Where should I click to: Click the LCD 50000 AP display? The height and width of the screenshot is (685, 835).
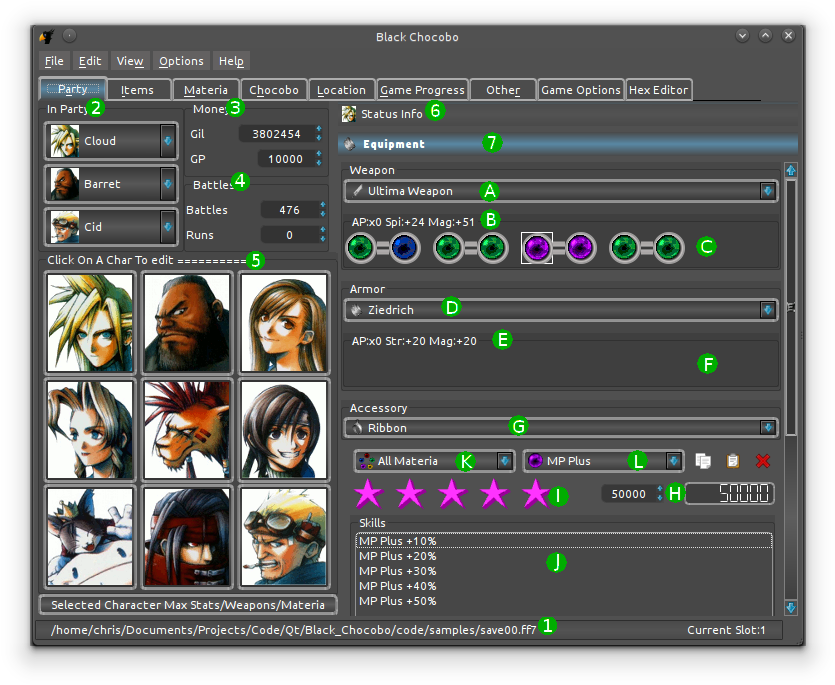point(730,493)
